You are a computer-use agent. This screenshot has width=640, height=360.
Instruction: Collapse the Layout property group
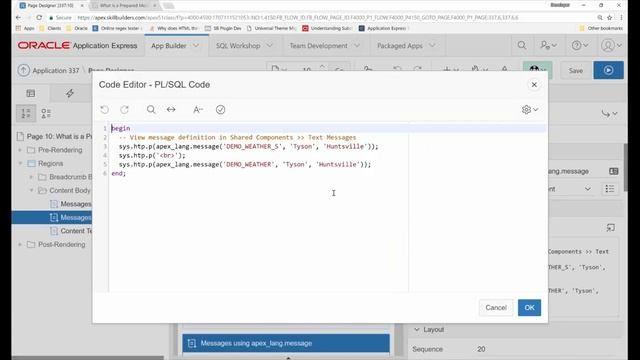coord(417,329)
